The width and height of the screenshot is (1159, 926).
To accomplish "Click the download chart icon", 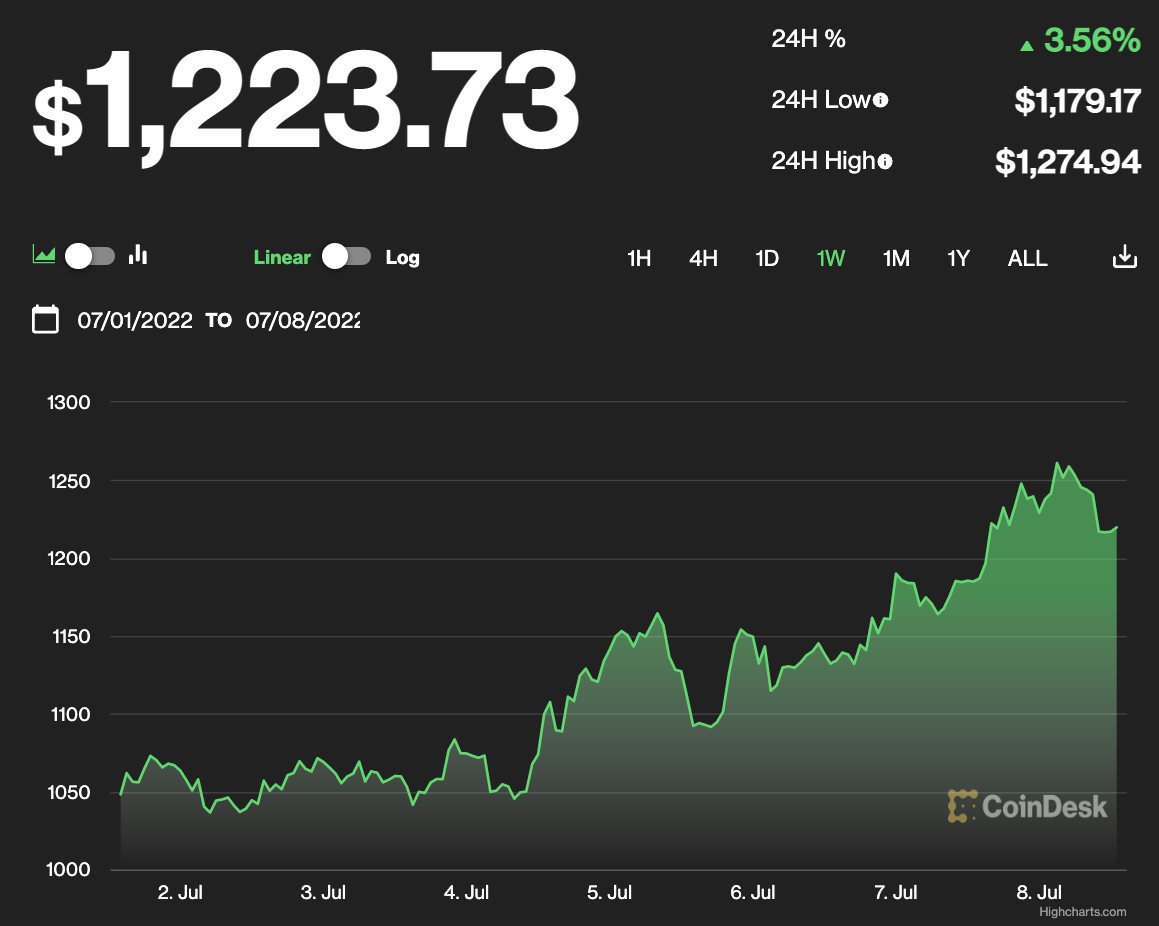I will point(1125,257).
